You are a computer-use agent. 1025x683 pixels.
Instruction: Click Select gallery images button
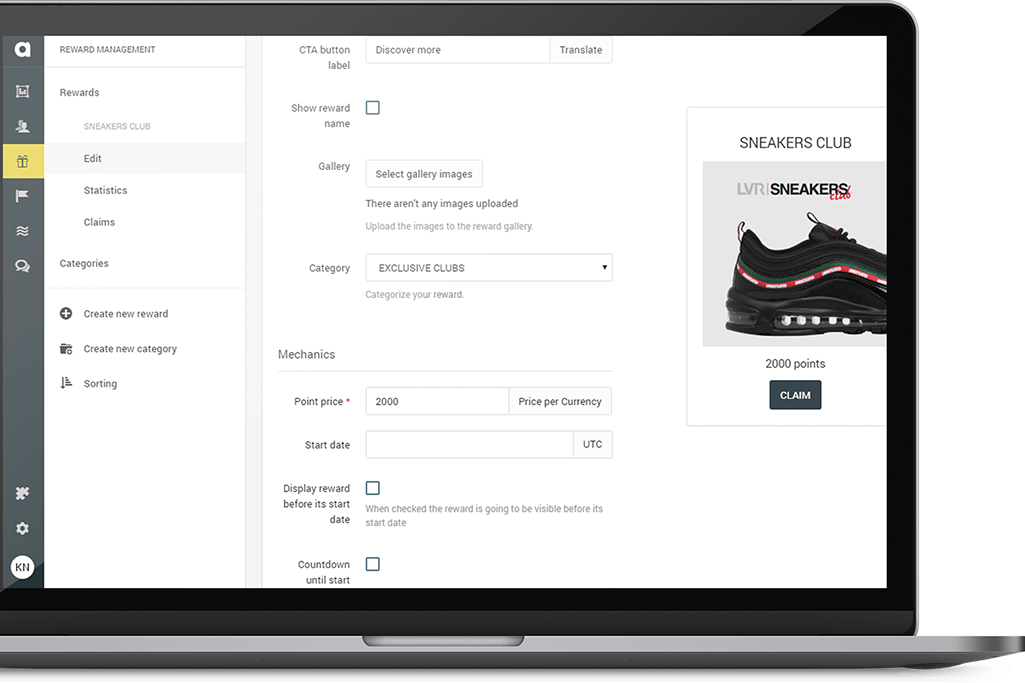point(424,174)
